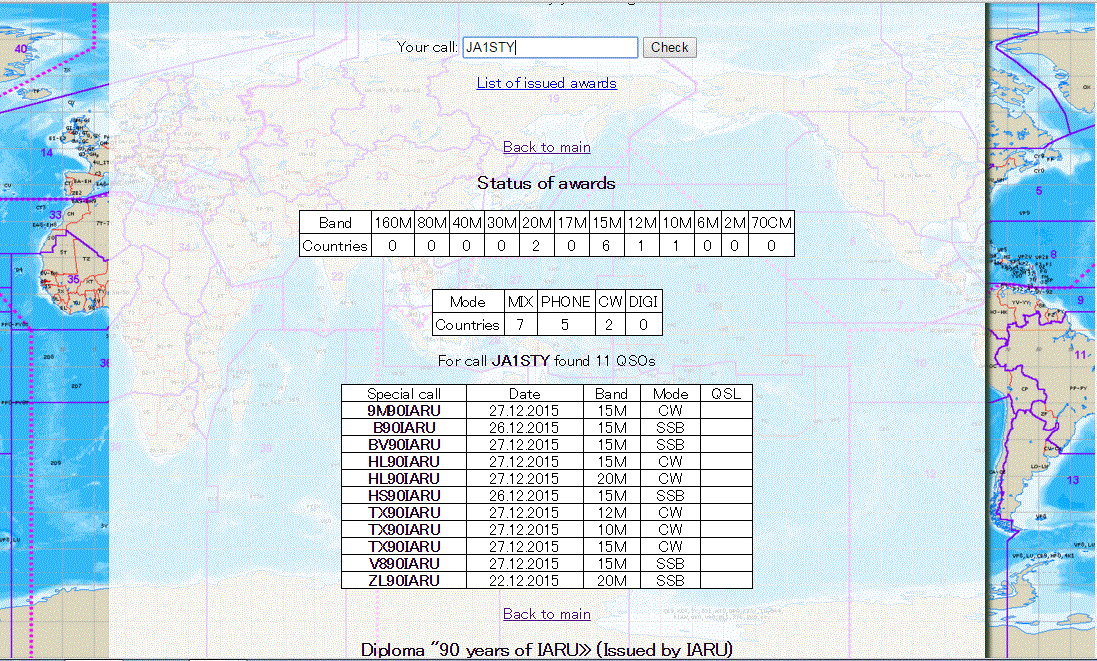
Task: Click the DIGI mode header cell
Action: (x=643, y=301)
